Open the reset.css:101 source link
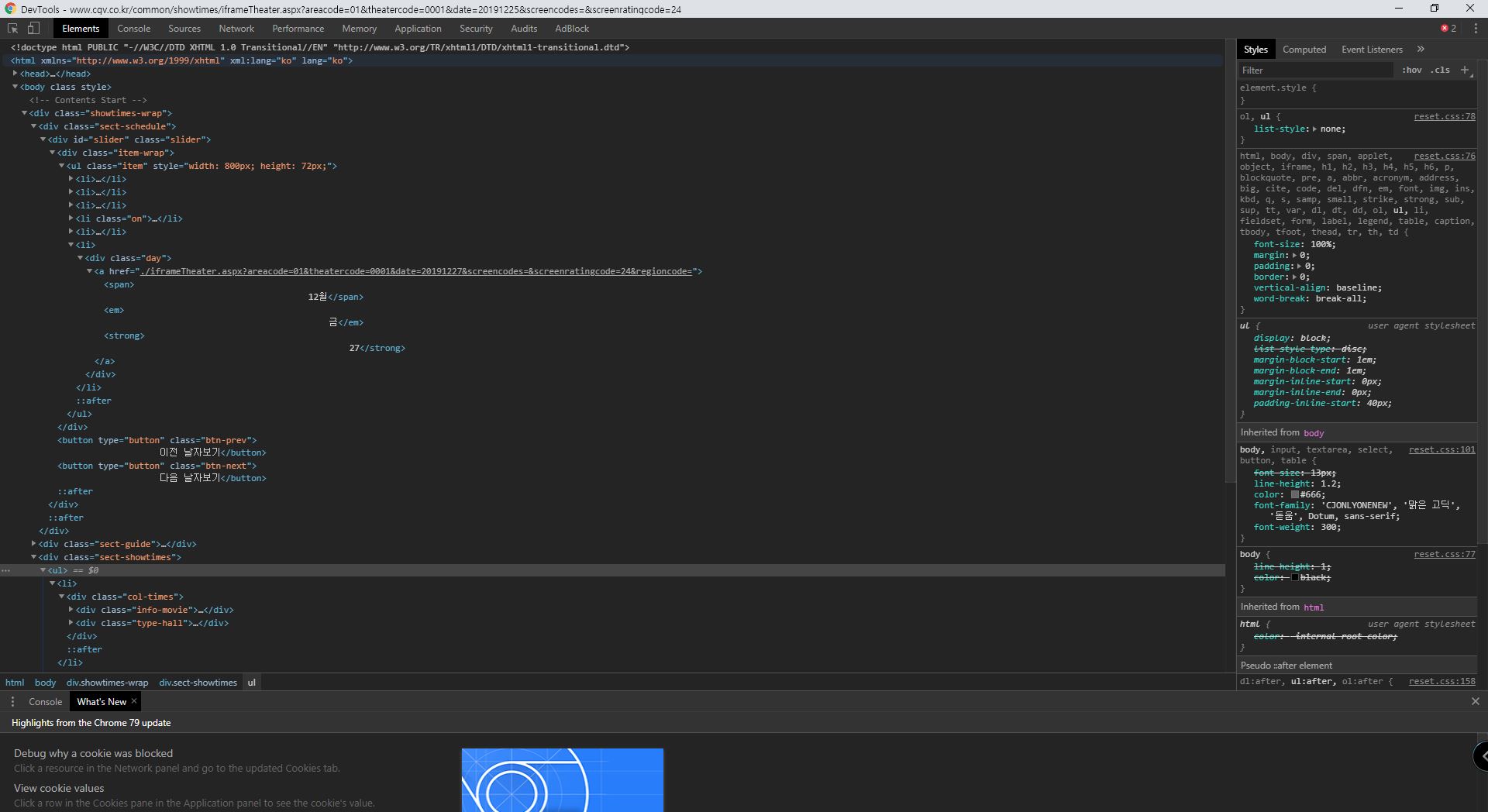 pos(1442,449)
